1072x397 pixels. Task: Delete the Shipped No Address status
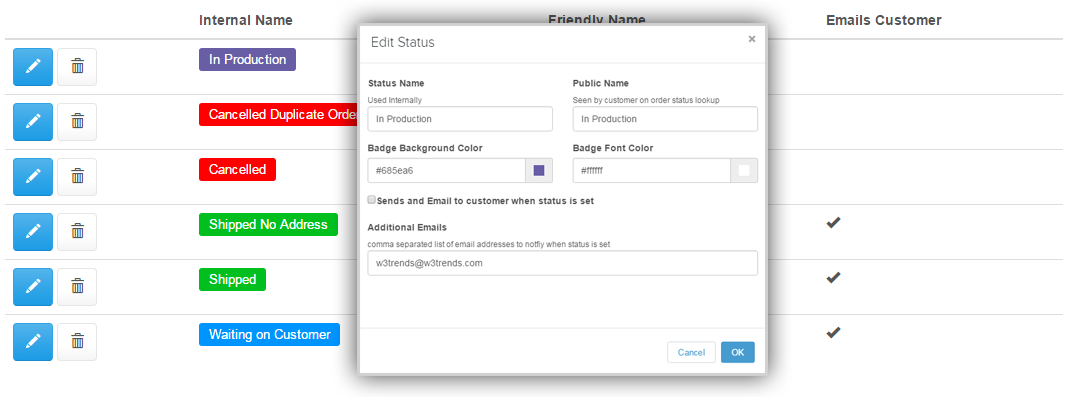[77, 232]
